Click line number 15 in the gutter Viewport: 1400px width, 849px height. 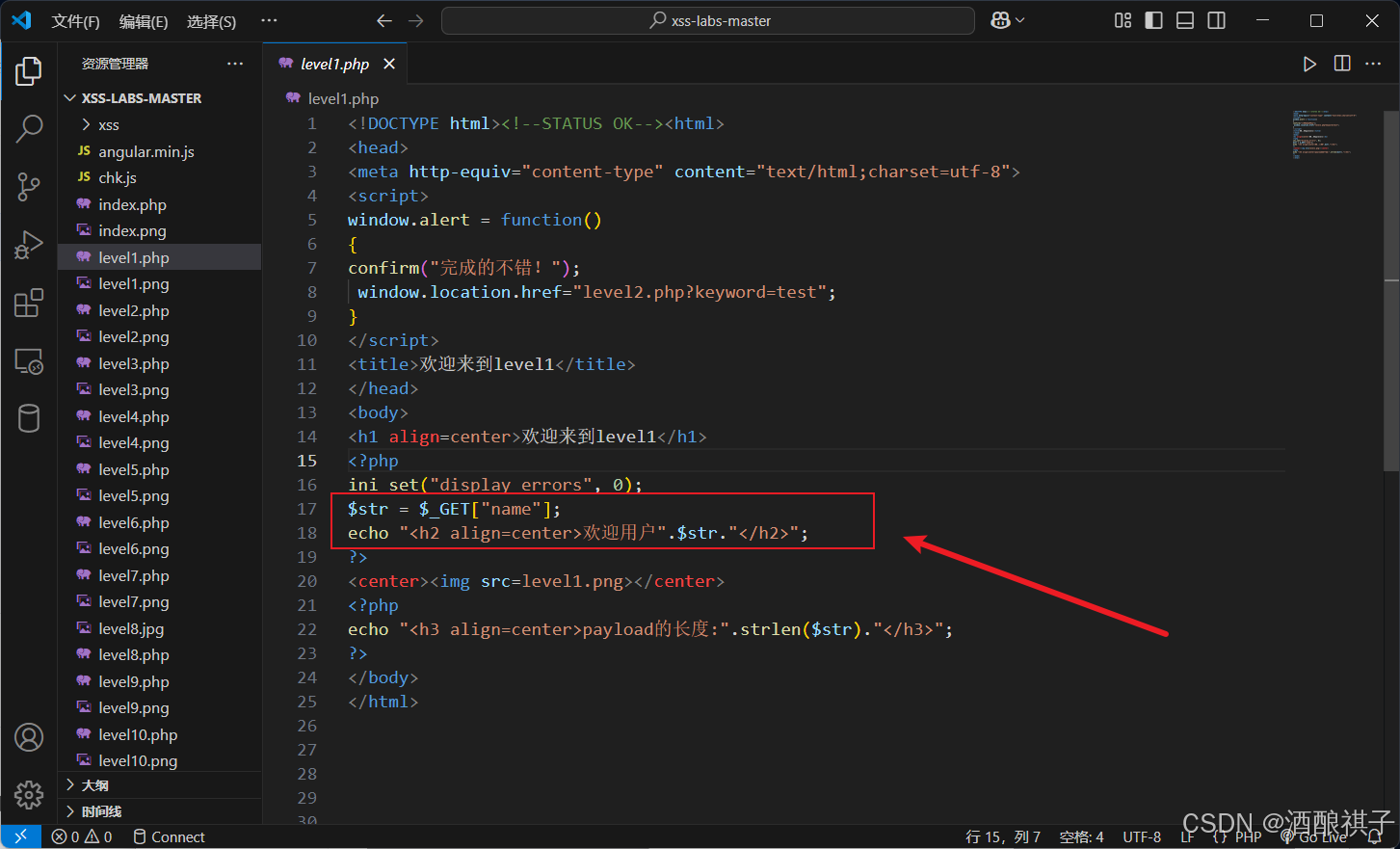[307, 461]
